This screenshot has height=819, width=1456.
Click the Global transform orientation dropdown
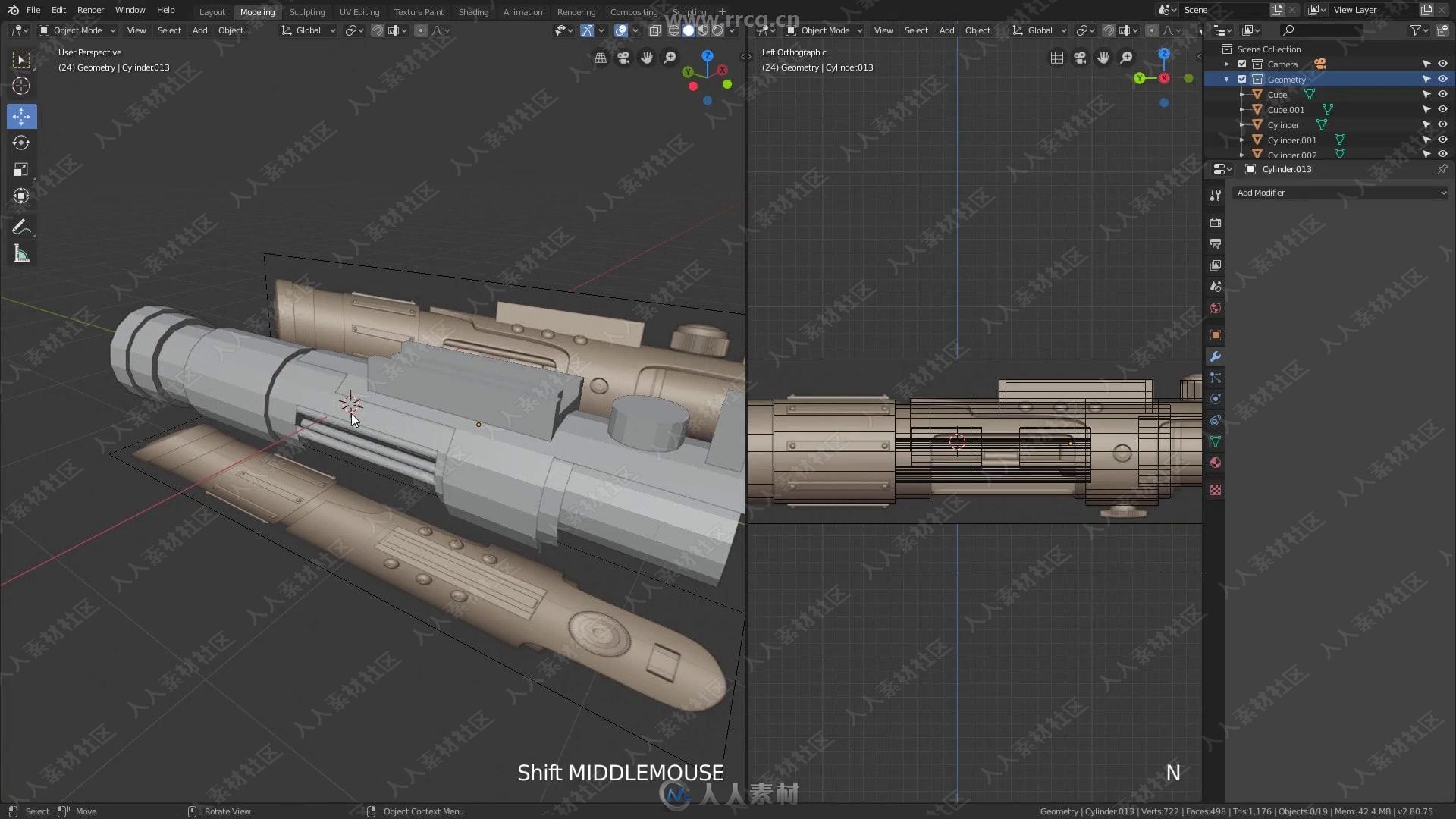308,30
